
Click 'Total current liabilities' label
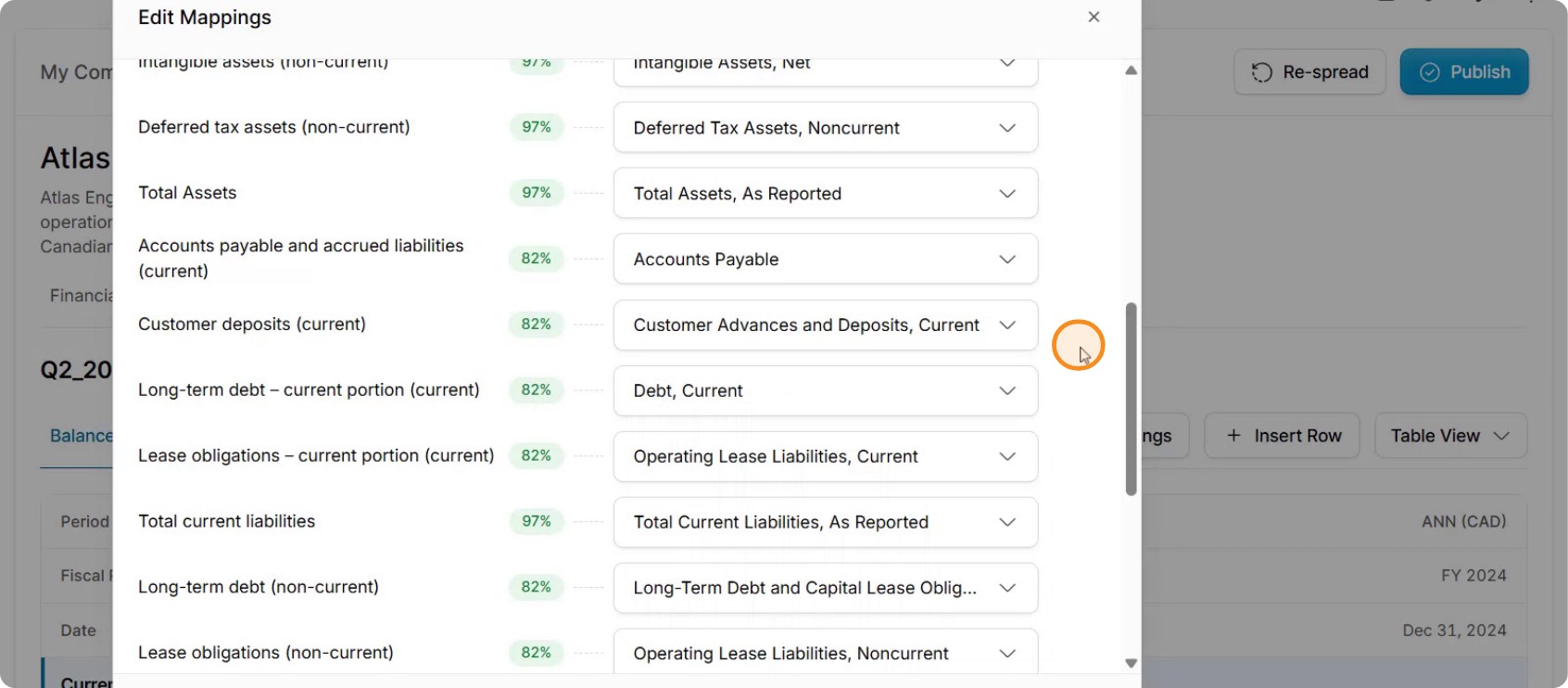[227, 521]
